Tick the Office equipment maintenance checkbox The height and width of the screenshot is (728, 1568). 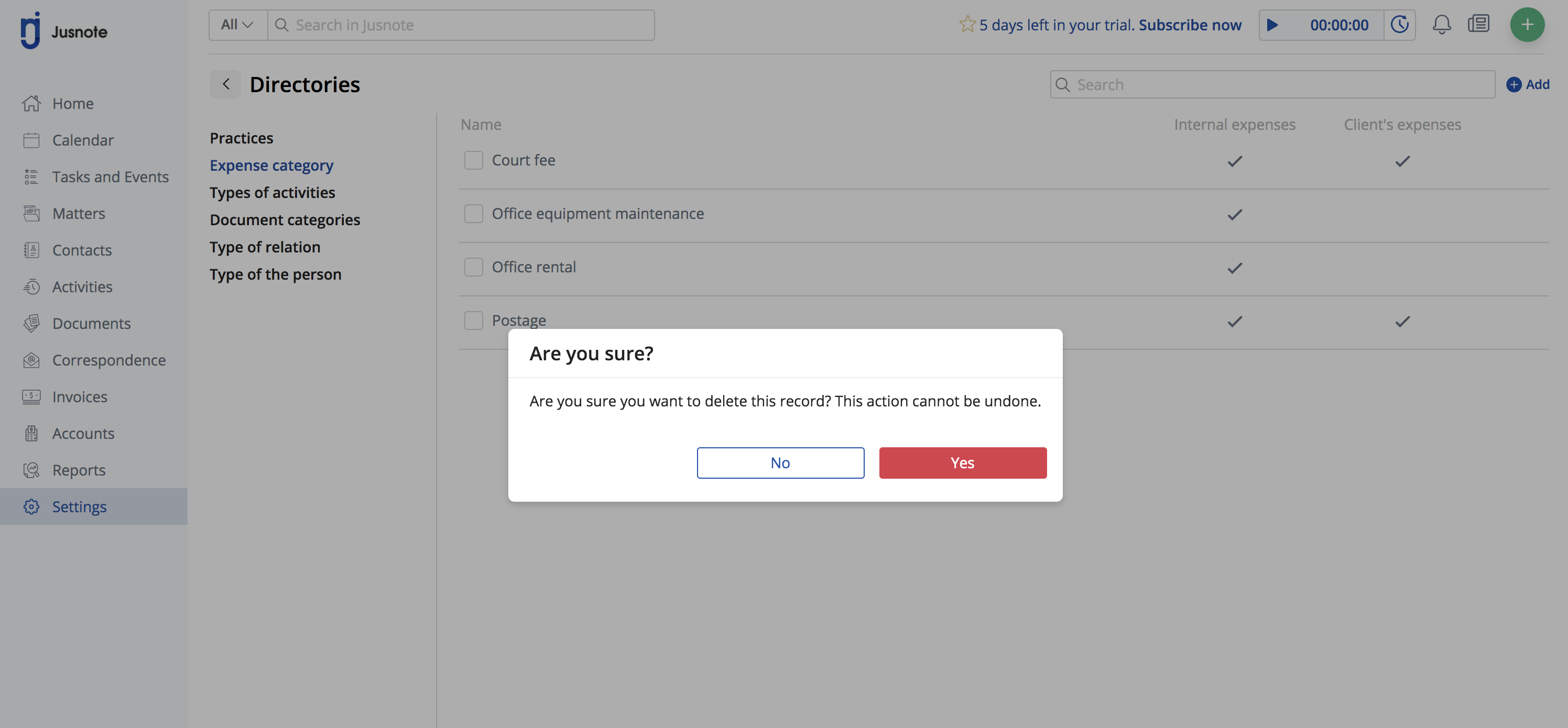pos(473,214)
